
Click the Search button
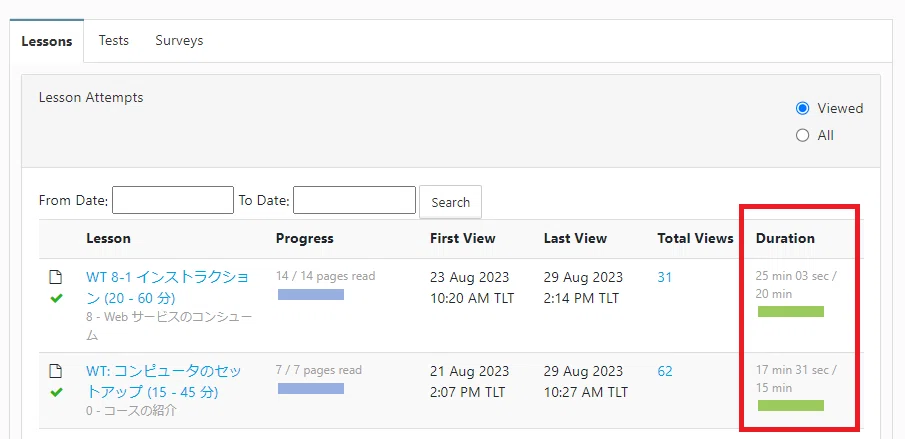pos(450,202)
